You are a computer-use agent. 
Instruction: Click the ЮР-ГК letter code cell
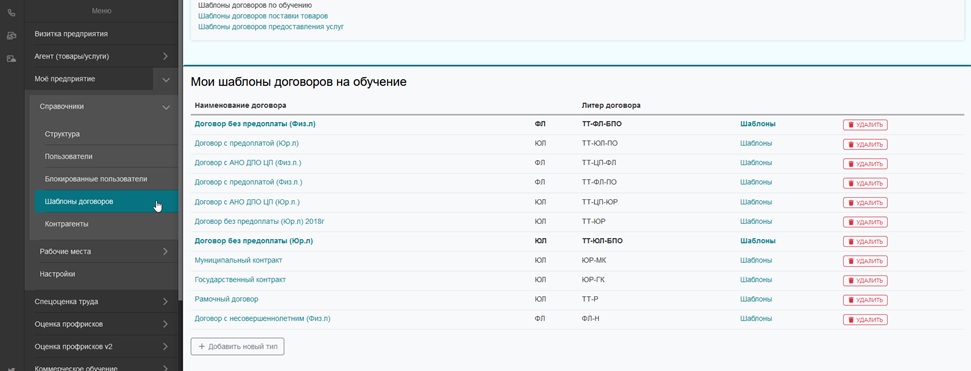point(593,279)
